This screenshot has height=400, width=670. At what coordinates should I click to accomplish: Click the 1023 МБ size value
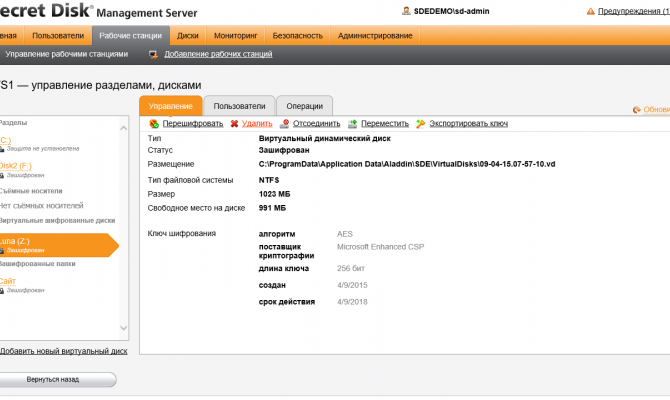pos(274,194)
